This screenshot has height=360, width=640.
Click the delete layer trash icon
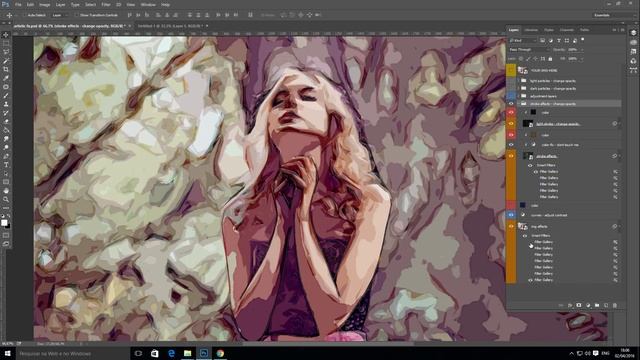click(615, 305)
